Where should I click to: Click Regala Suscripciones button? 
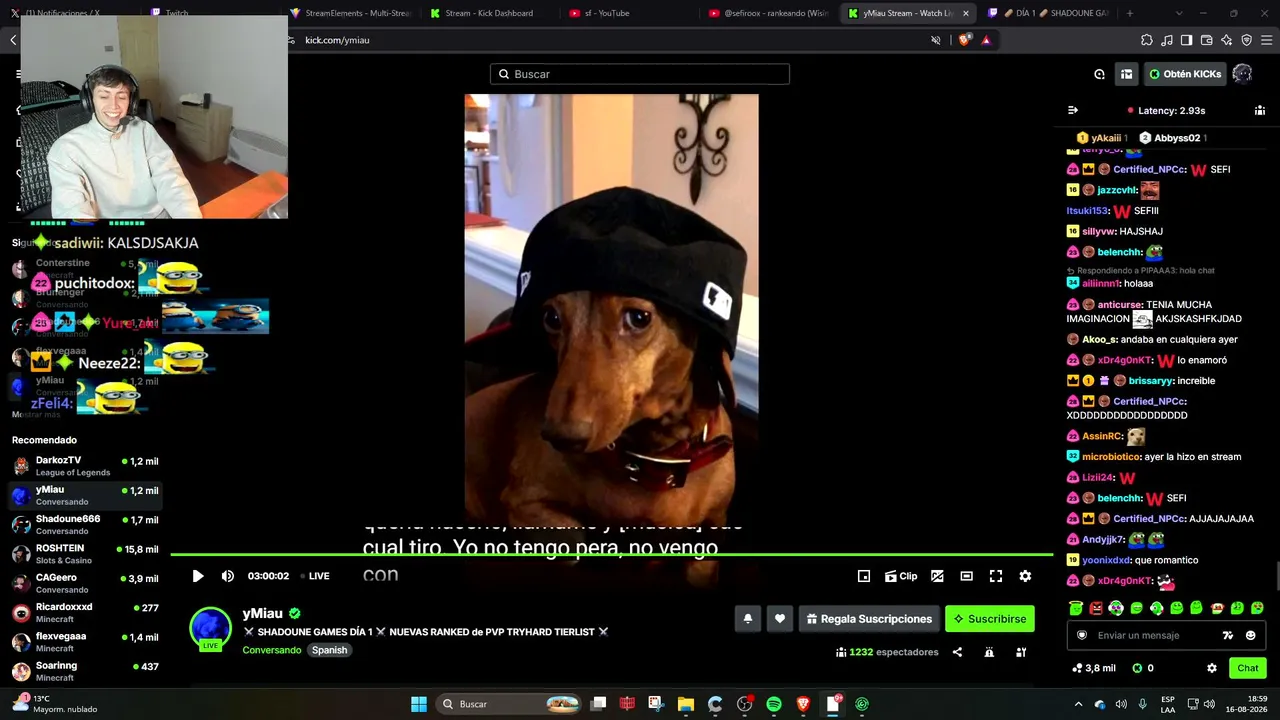pos(868,619)
